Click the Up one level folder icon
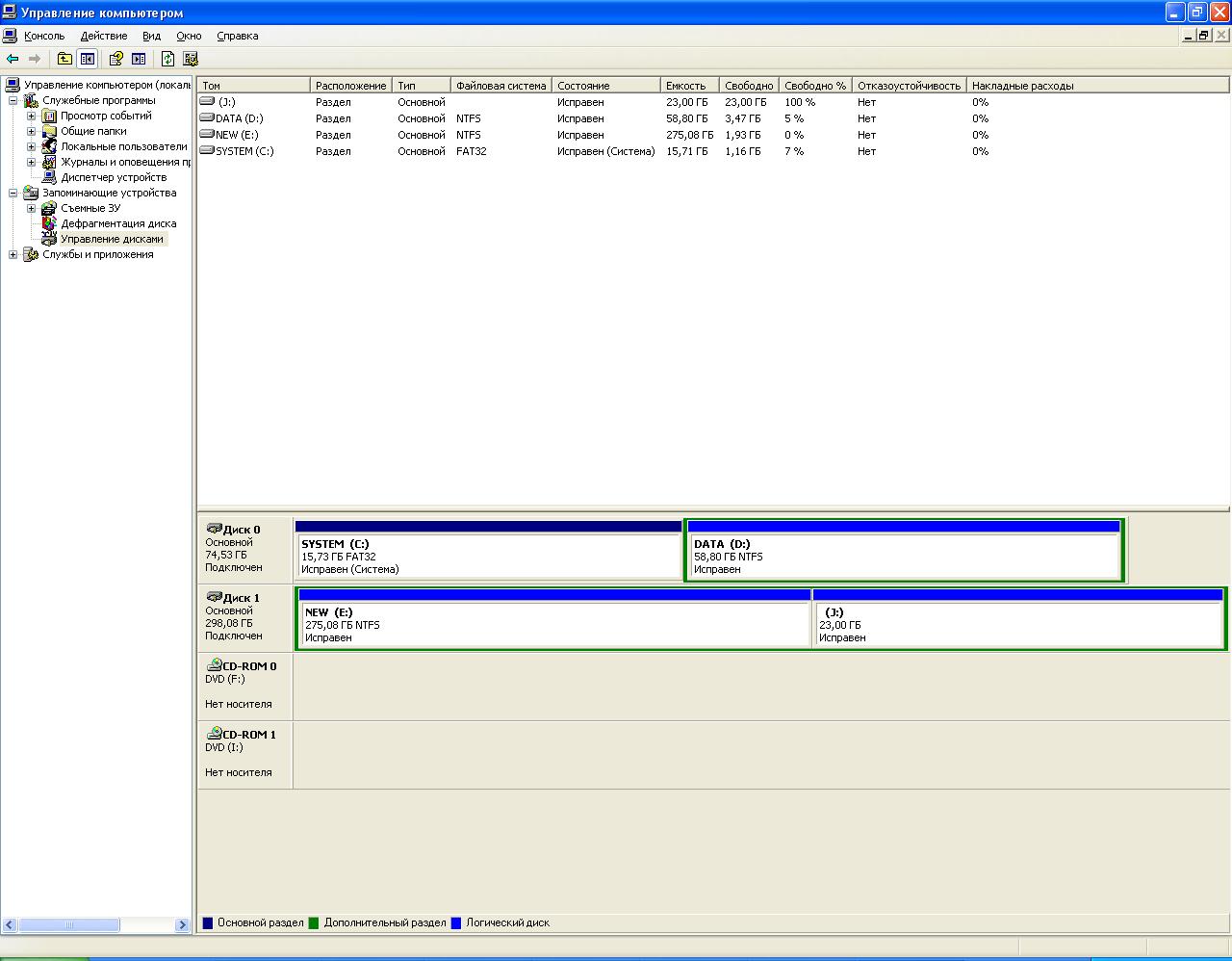This screenshot has width=1232, height=961. click(64, 59)
